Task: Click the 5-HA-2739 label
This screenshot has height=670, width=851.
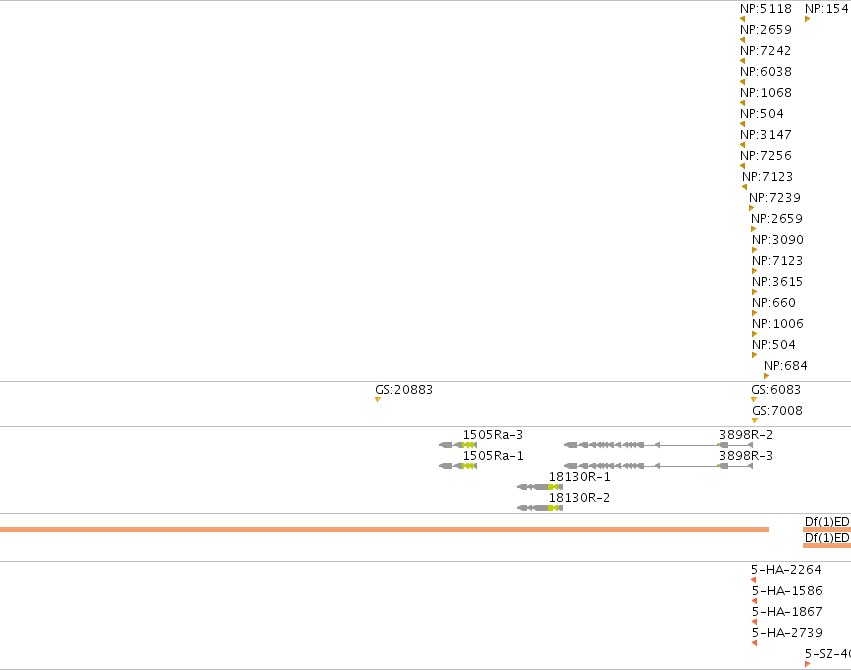Action: tap(787, 633)
